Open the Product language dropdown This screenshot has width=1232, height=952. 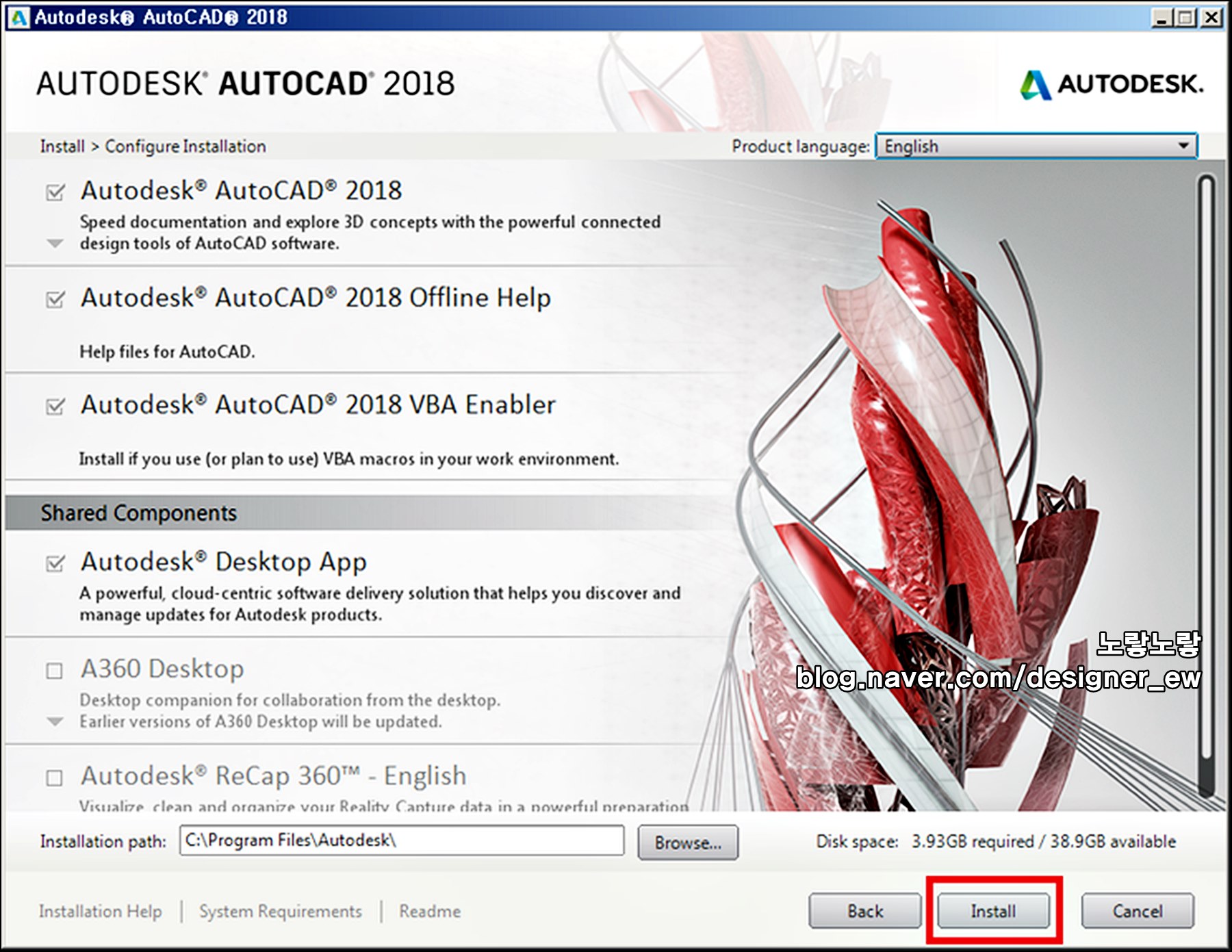[x=1036, y=146]
